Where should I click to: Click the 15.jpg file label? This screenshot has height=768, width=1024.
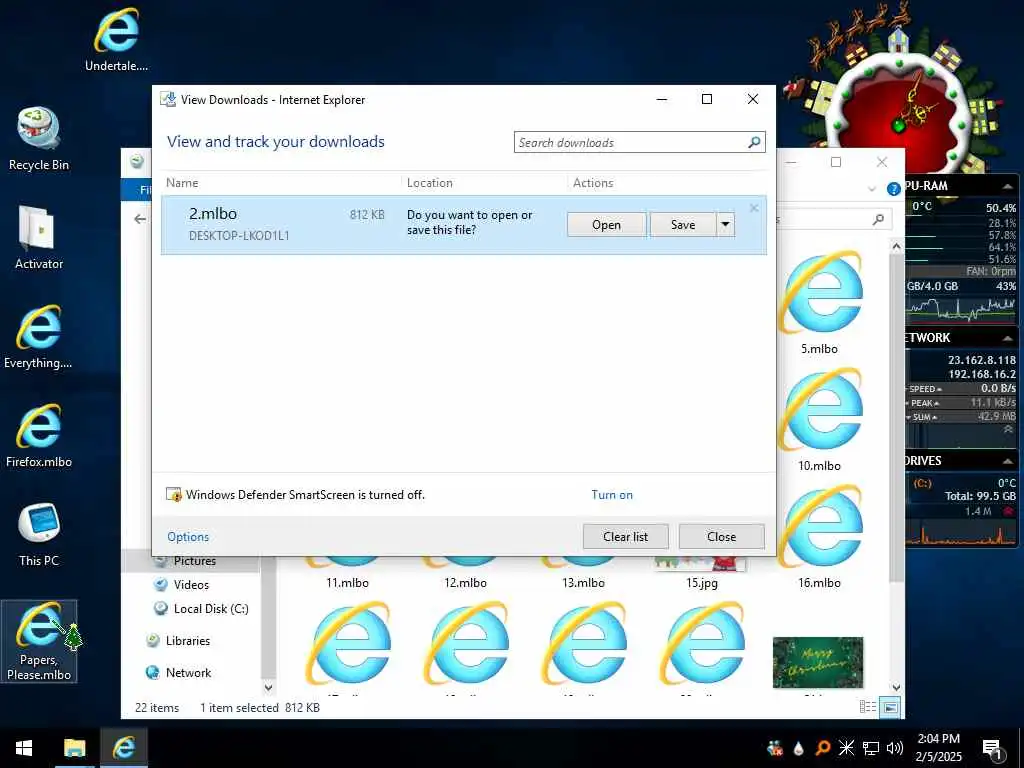click(701, 583)
